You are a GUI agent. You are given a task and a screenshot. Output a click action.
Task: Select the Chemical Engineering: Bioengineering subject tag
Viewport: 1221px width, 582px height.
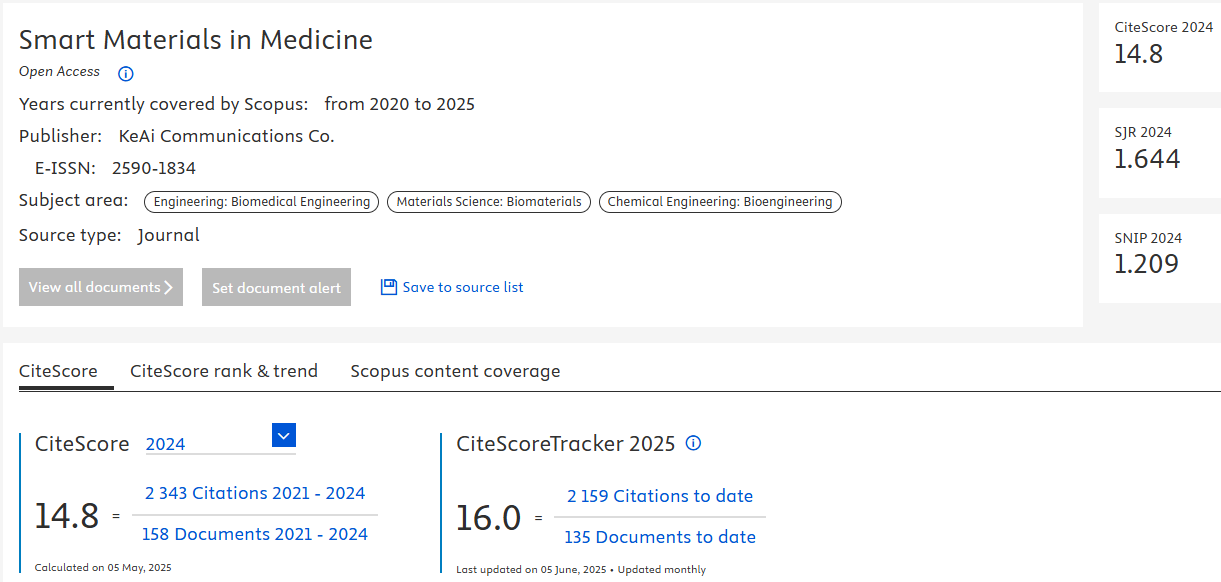coord(720,202)
